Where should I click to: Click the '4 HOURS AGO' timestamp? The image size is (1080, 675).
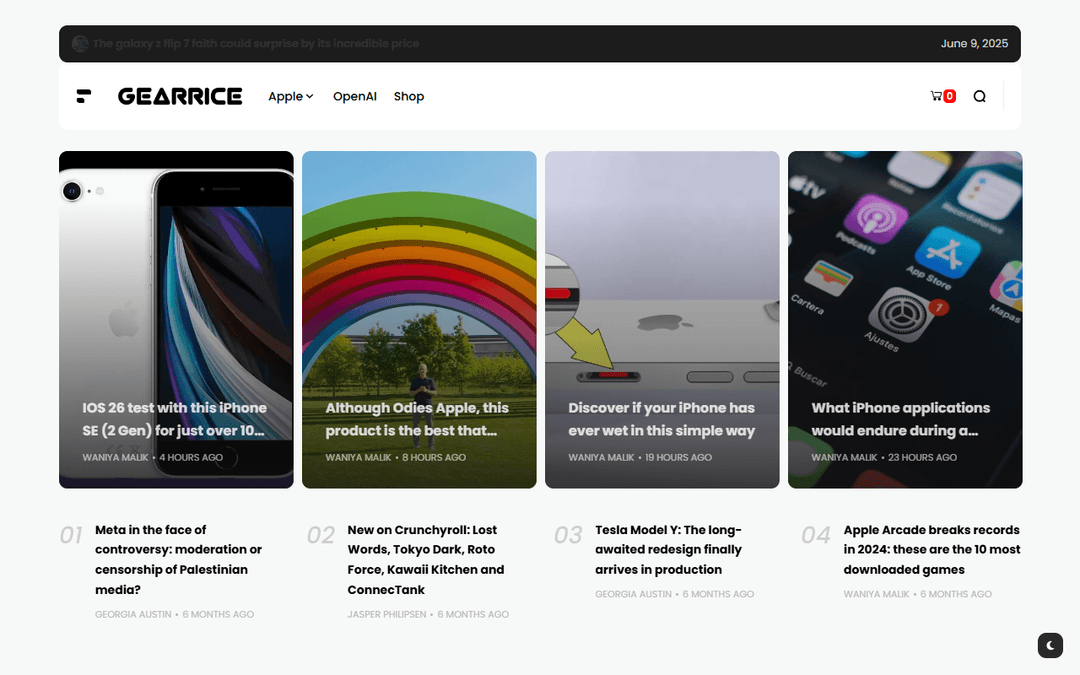tap(191, 457)
